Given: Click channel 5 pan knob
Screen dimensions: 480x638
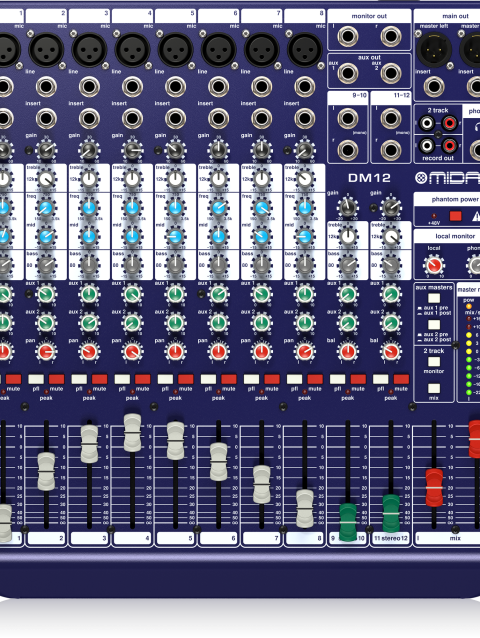Looking at the screenshot, I should coord(175,352).
